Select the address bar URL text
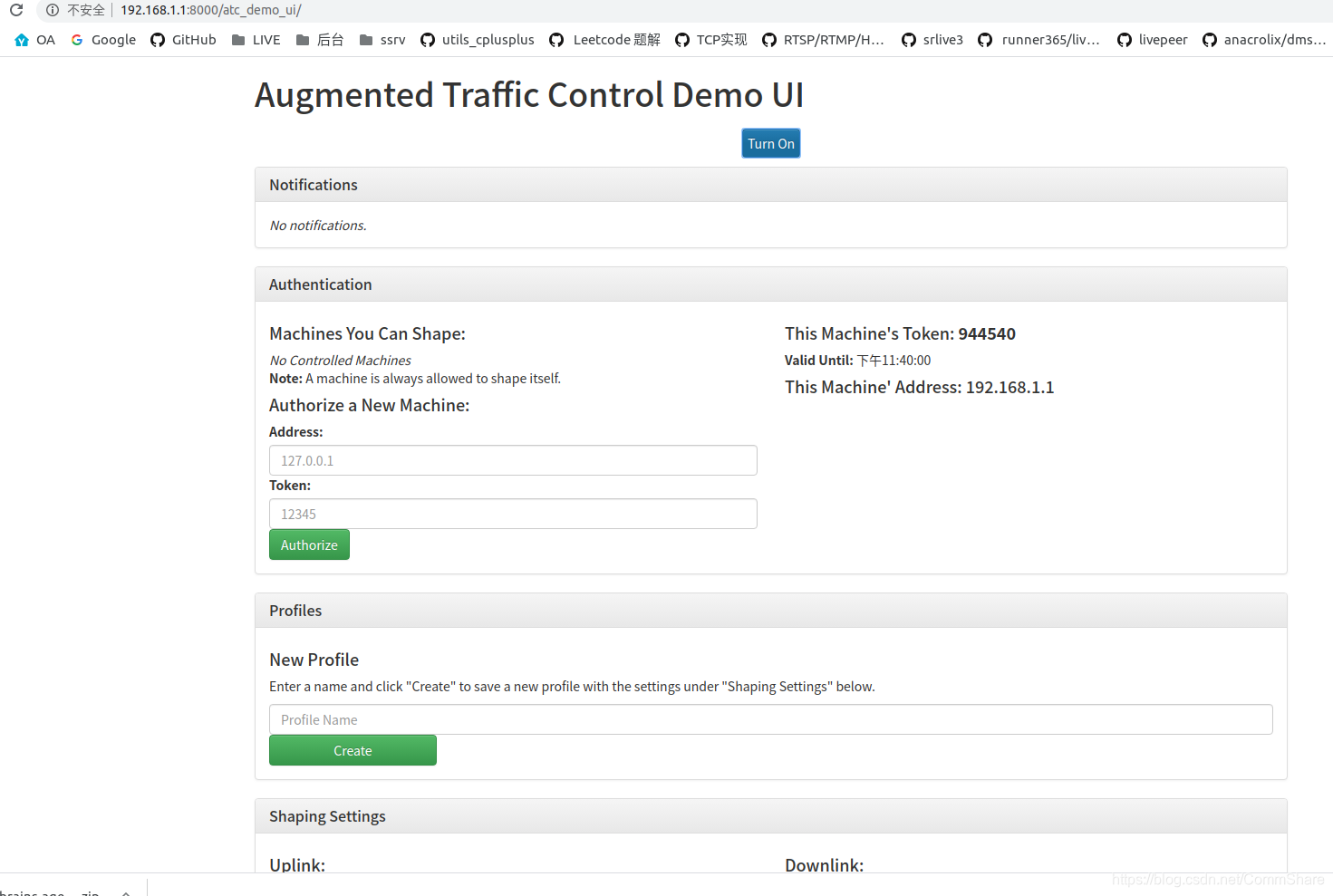This screenshot has height=896, width=1333. tap(210, 10)
